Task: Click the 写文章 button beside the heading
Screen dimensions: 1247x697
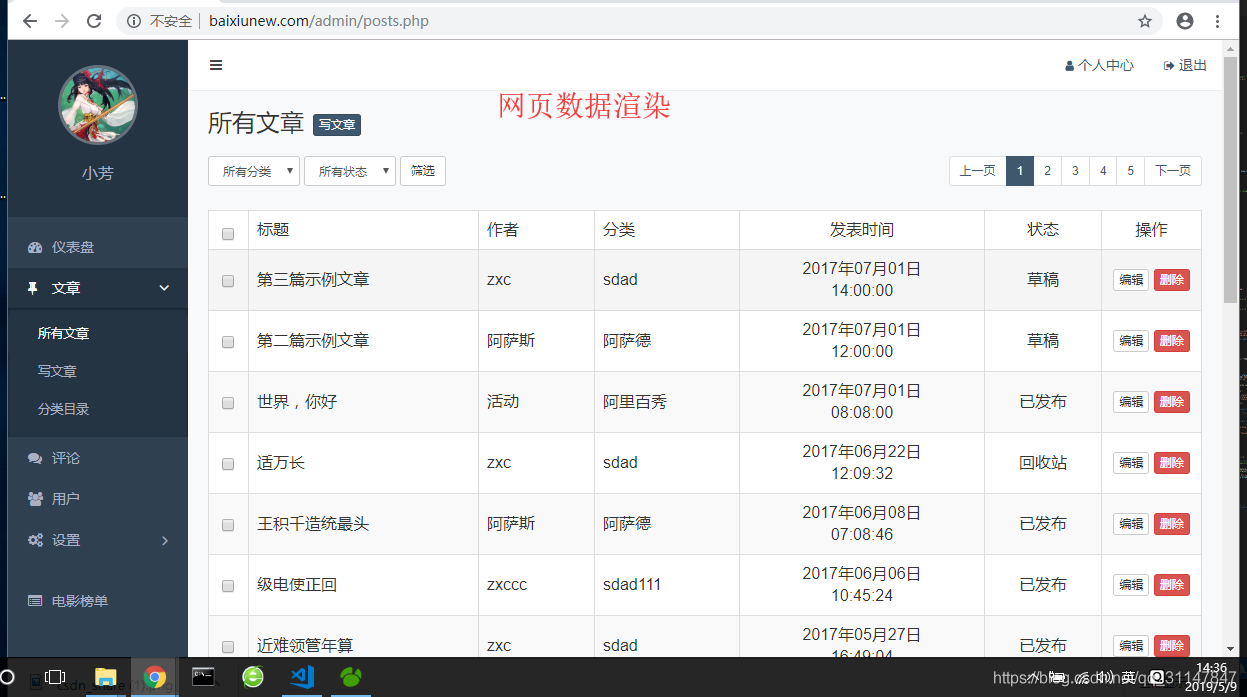Action: click(x=337, y=125)
